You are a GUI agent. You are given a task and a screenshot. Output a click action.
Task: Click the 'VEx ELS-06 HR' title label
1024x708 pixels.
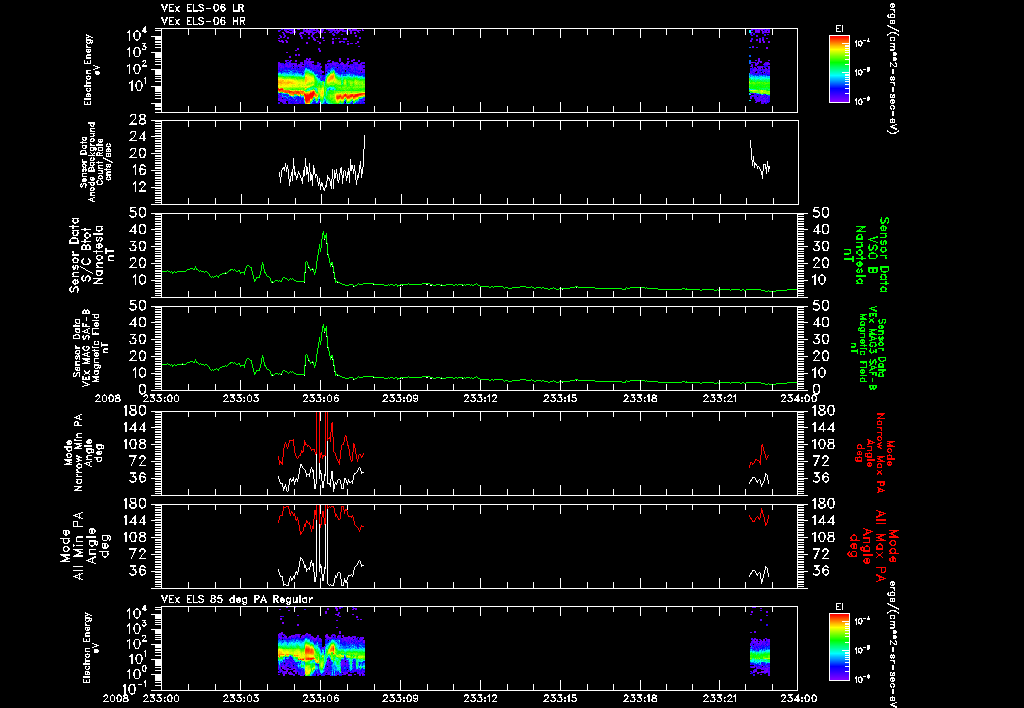[202, 22]
